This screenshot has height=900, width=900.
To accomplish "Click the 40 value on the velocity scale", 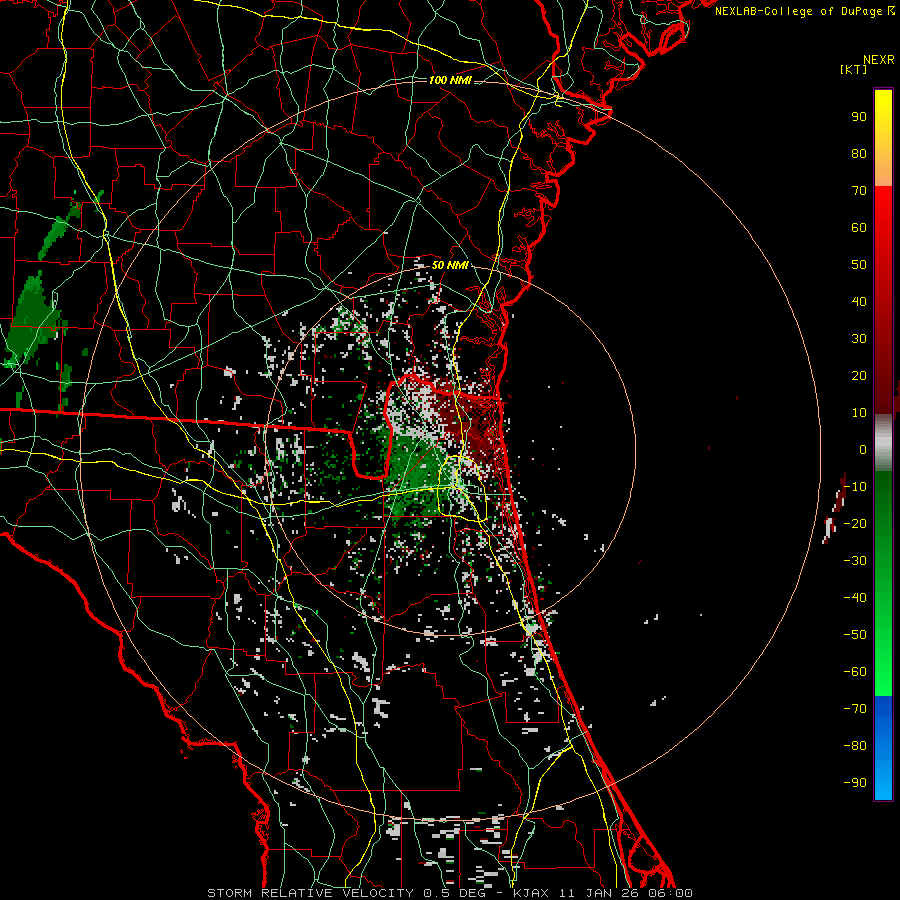I will [859, 302].
